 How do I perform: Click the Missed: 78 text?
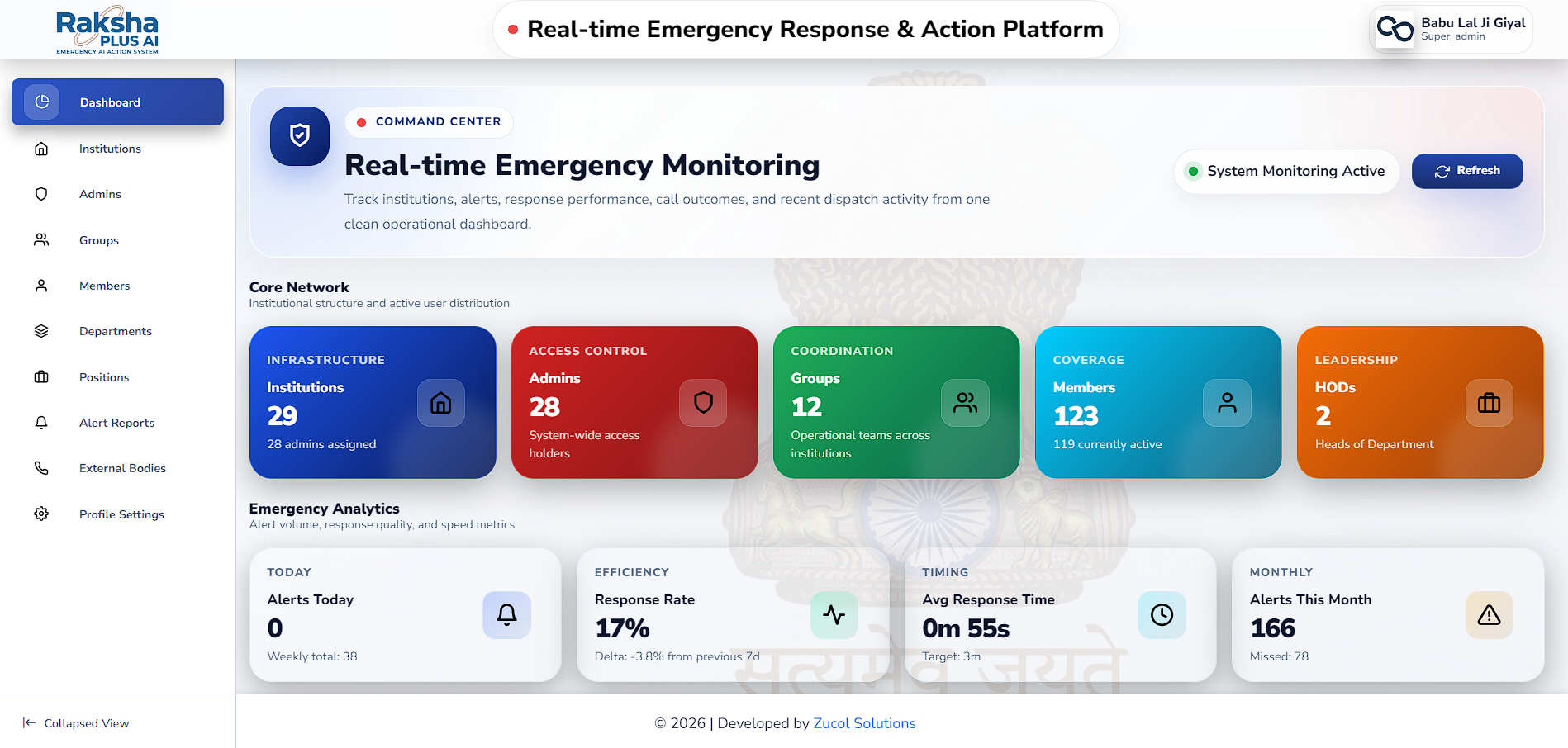(x=1279, y=656)
